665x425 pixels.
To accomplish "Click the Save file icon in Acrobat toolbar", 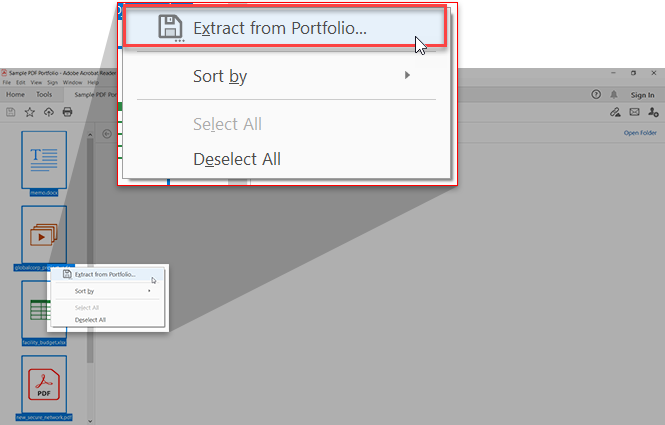I will (x=11, y=112).
